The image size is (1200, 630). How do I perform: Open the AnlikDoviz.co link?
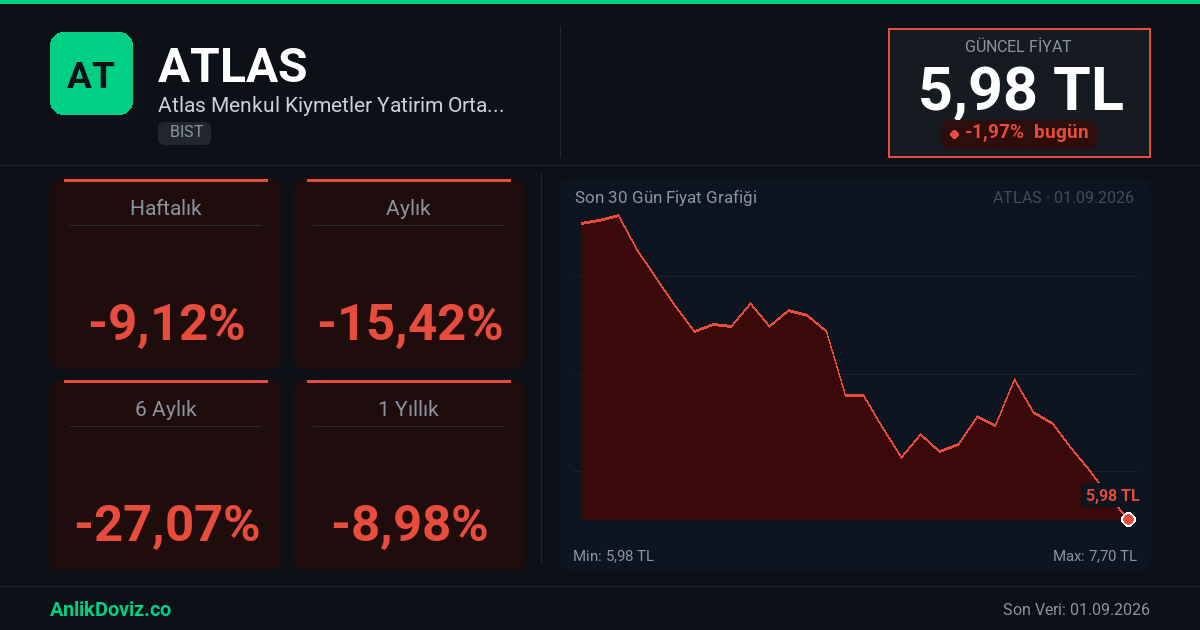pos(110,609)
